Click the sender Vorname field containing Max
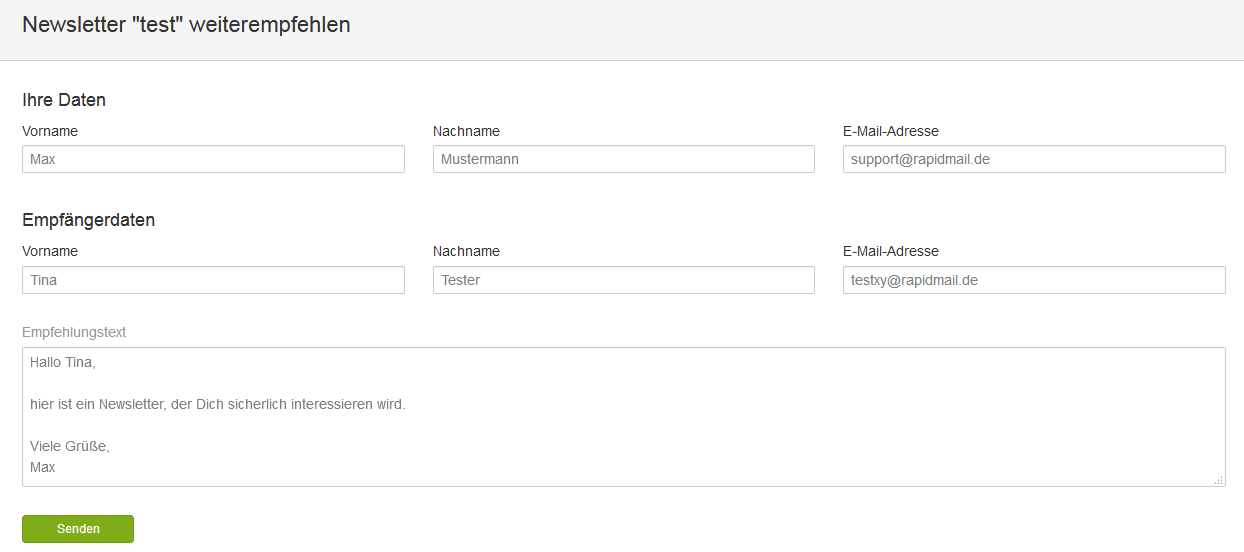Viewport: 1244px width, 552px height. pyautogui.click(x=213, y=159)
